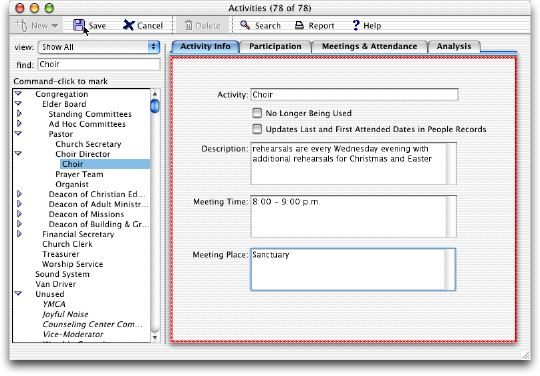Select Organist in the activity list
This screenshot has height=376, width=540.
click(x=72, y=185)
